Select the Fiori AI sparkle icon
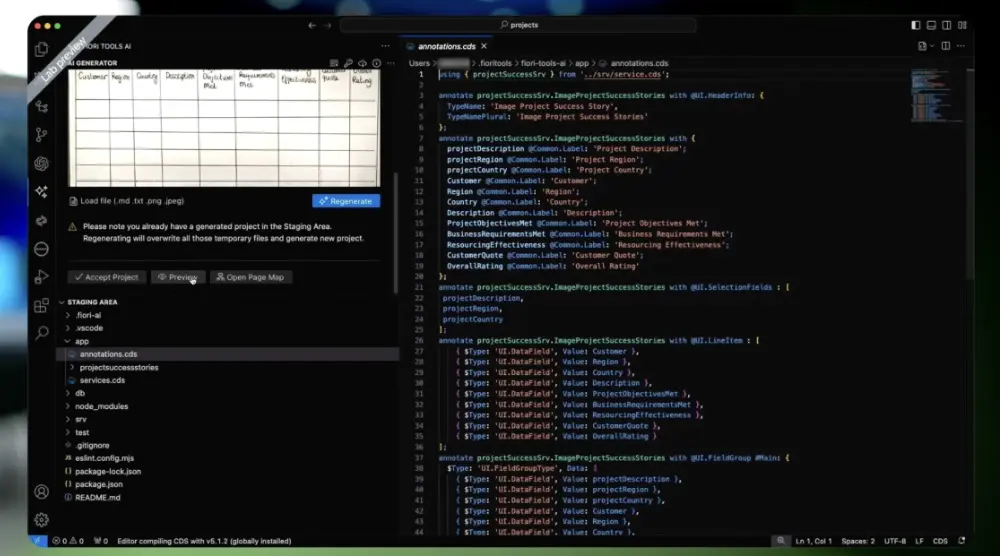The height and width of the screenshot is (556, 1000). click(41, 191)
